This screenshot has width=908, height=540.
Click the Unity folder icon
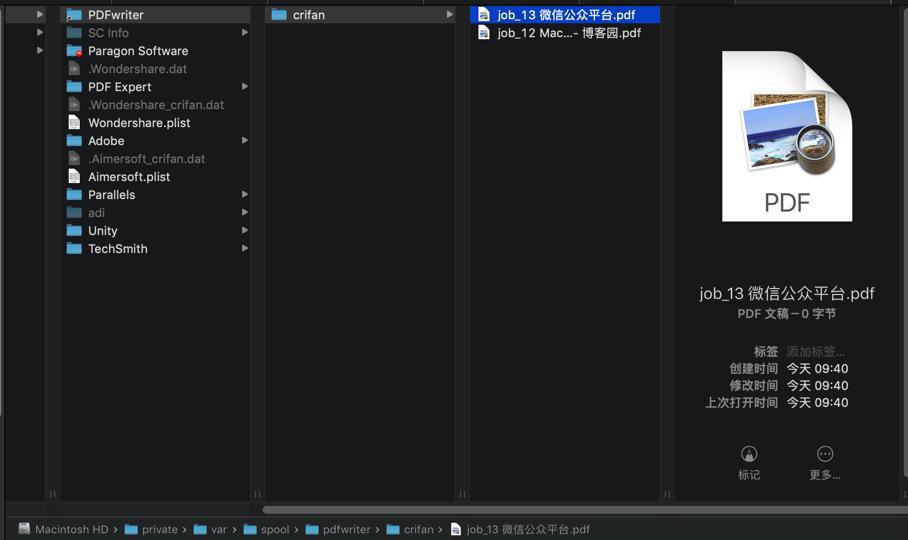74,230
